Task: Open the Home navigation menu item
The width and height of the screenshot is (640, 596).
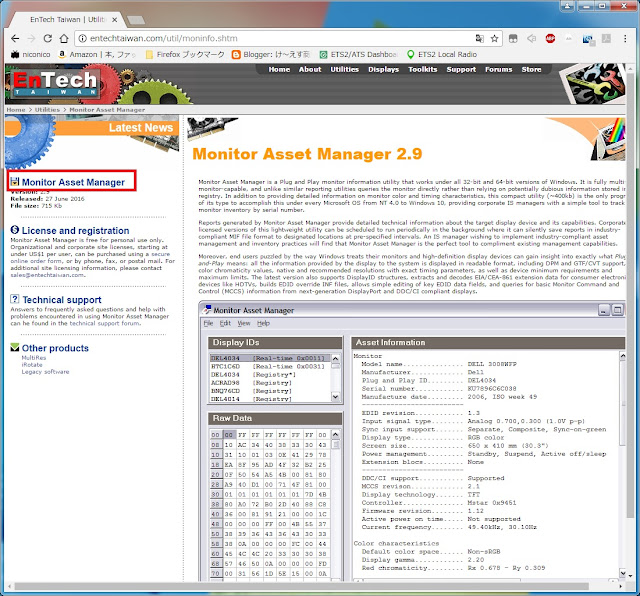Action: pos(279,69)
